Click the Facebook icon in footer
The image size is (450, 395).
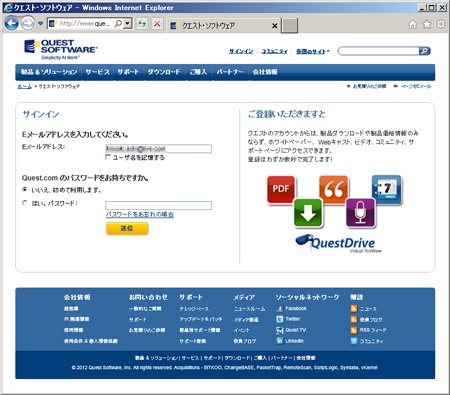[x=279, y=309]
